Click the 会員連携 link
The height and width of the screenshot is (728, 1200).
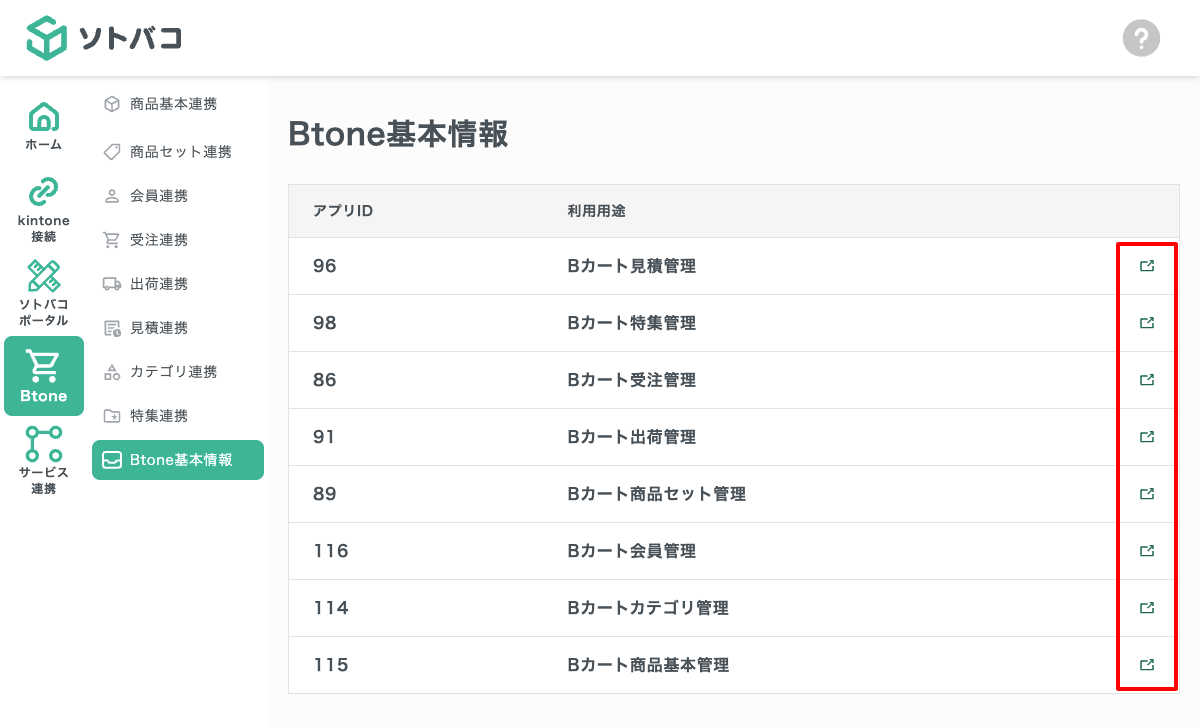point(151,195)
